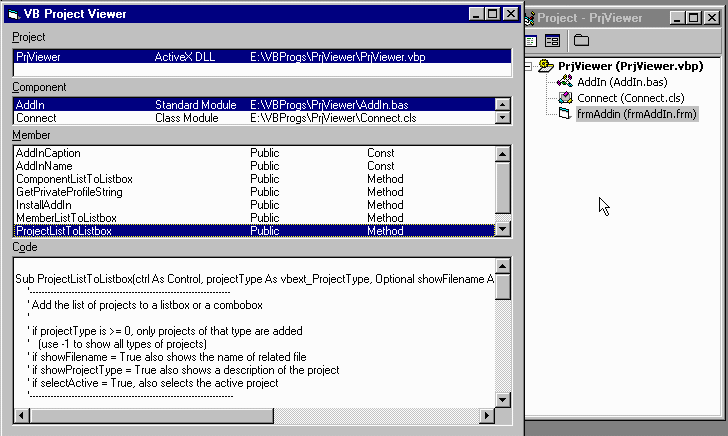Click Code box vertical scroll up arrow

503,266
